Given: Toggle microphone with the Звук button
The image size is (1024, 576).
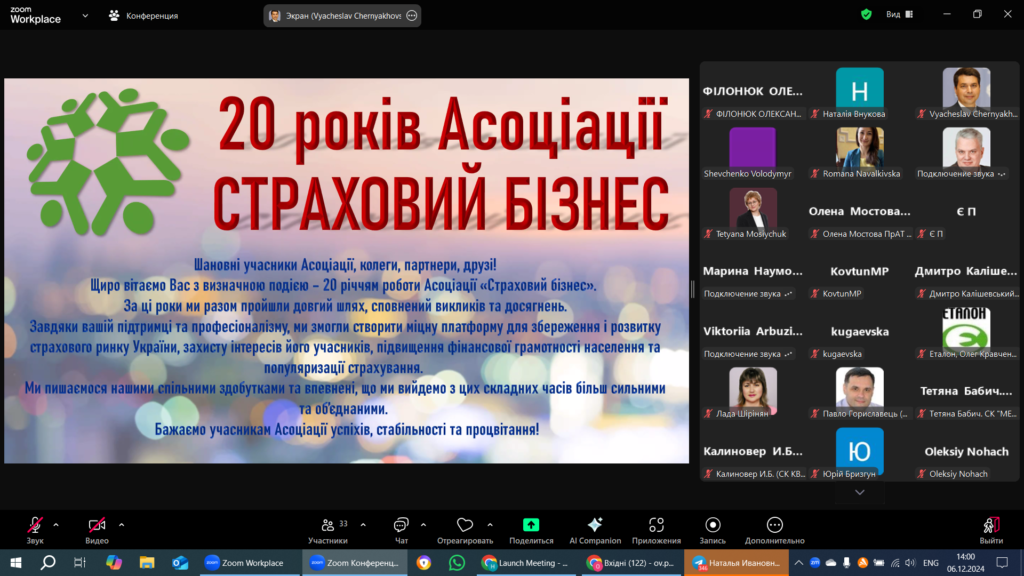Looking at the screenshot, I should pyautogui.click(x=35, y=530).
